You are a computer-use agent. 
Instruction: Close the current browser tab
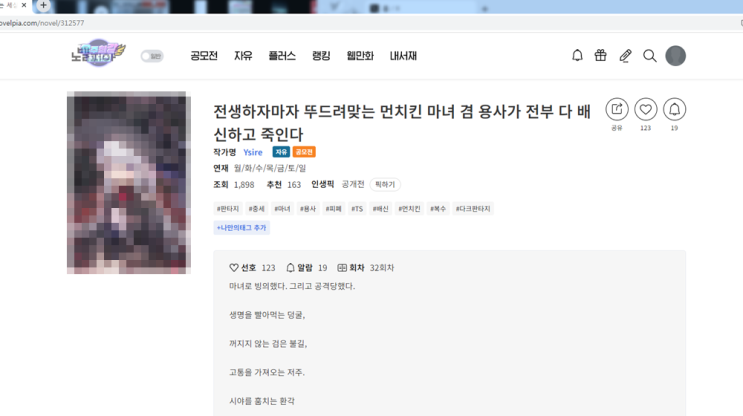click(24, 5)
